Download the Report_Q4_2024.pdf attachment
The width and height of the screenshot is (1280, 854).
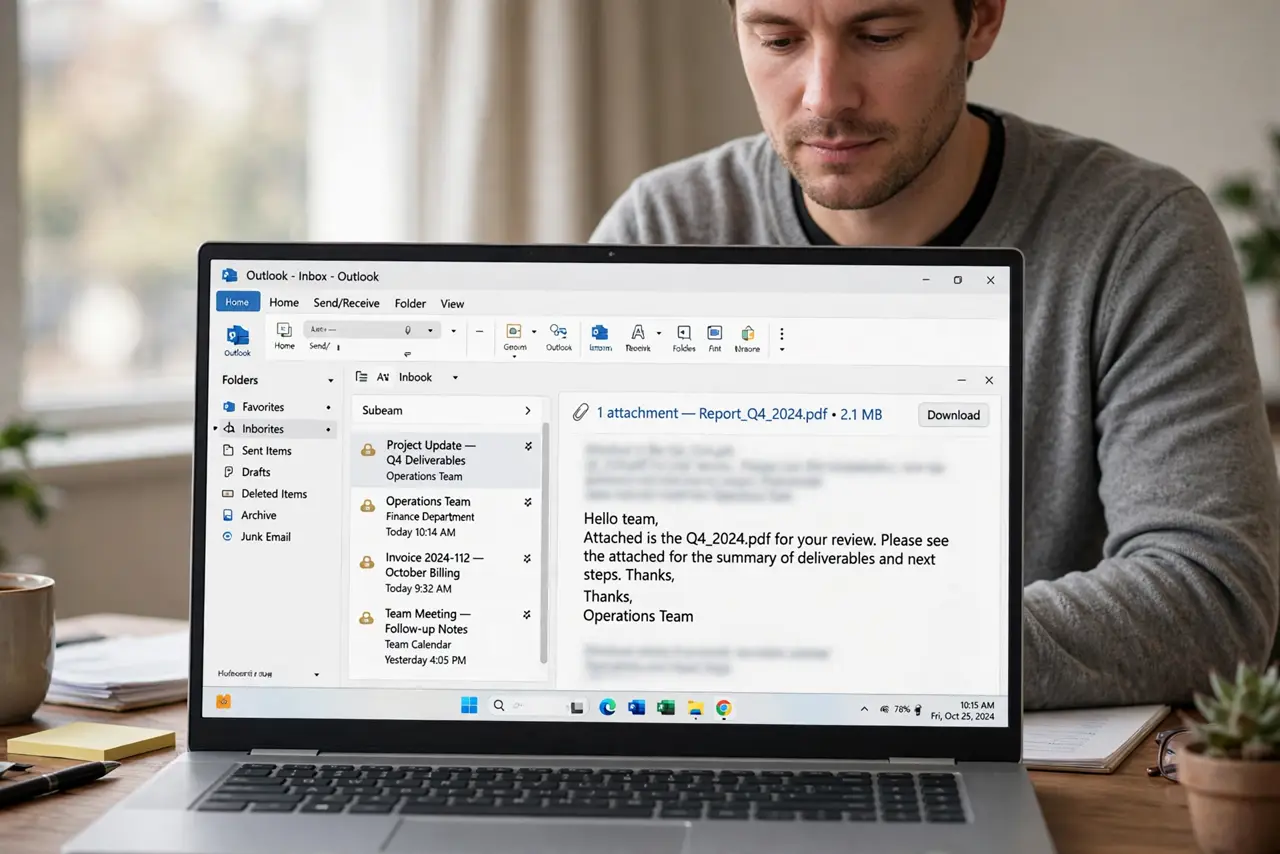(x=953, y=415)
